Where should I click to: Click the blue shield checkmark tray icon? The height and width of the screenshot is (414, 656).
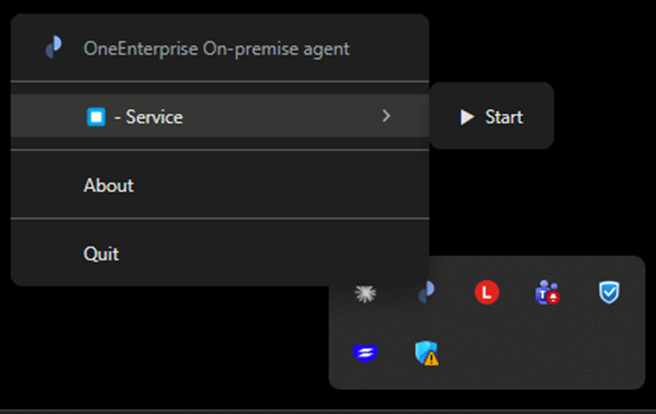(x=609, y=292)
